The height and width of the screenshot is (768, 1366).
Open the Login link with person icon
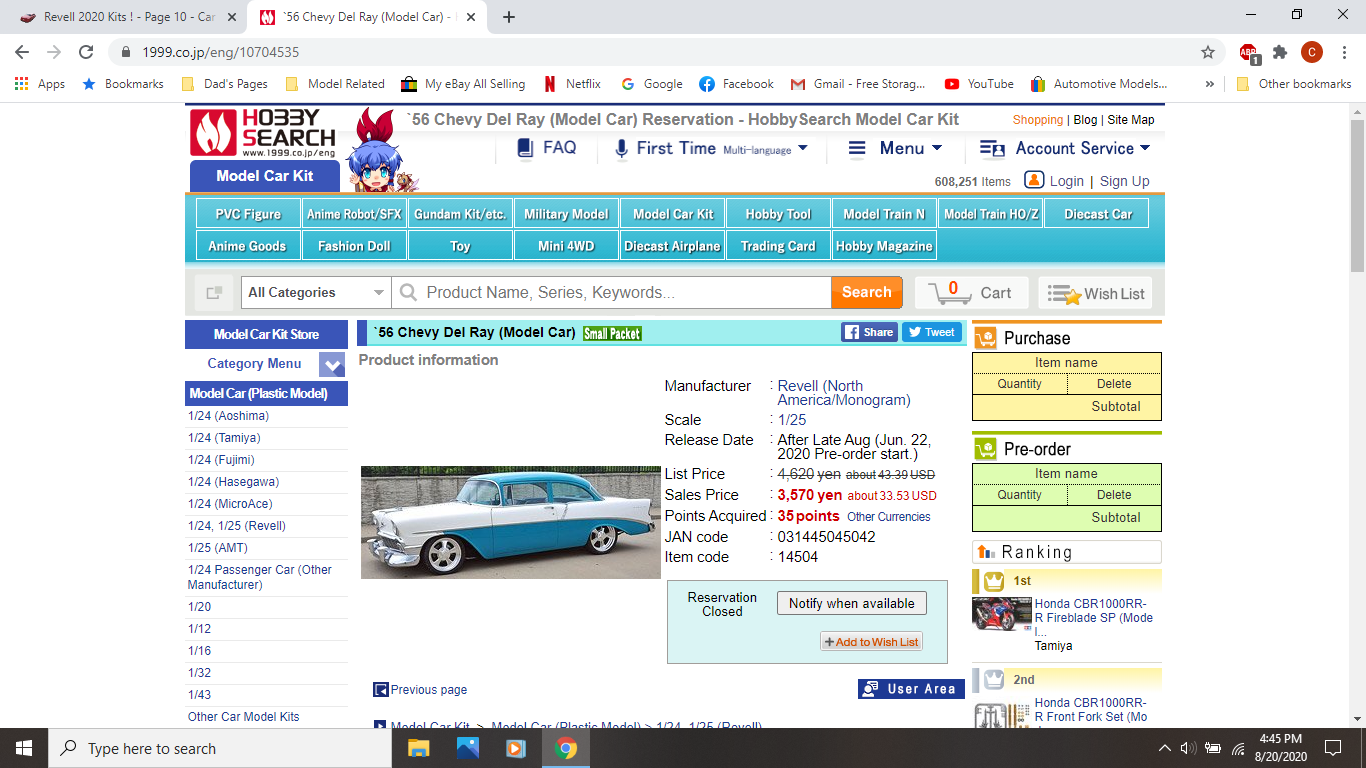coord(1054,181)
